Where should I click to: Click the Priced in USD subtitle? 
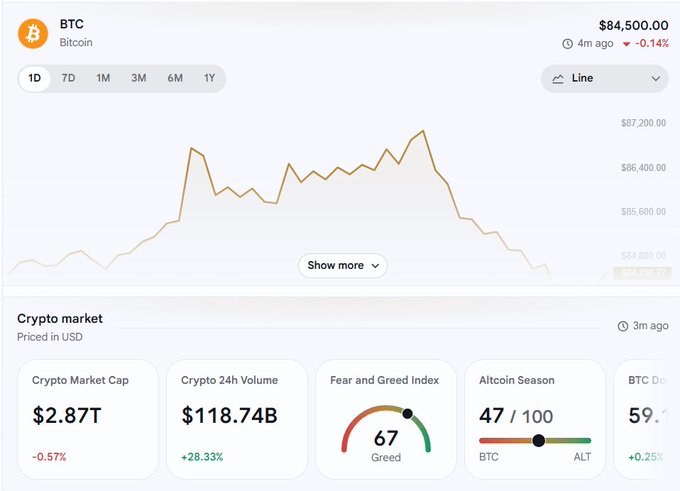pyautogui.click(x=50, y=337)
